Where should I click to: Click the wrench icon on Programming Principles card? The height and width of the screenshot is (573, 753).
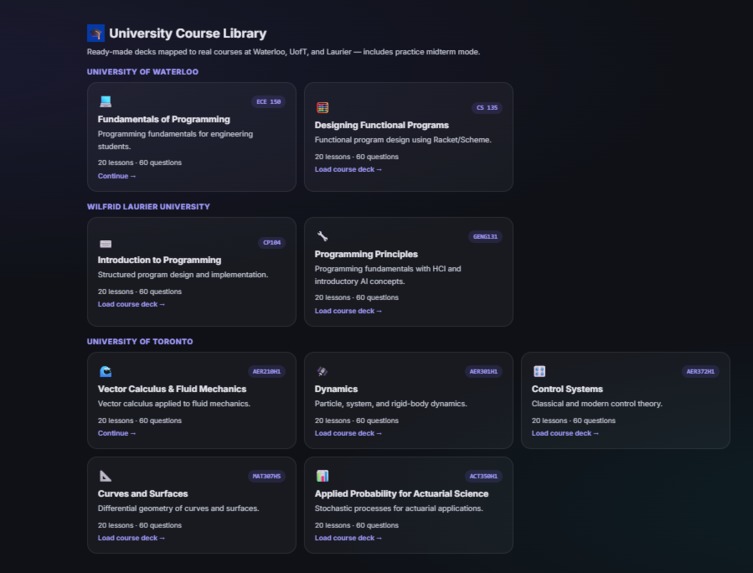(x=322, y=236)
